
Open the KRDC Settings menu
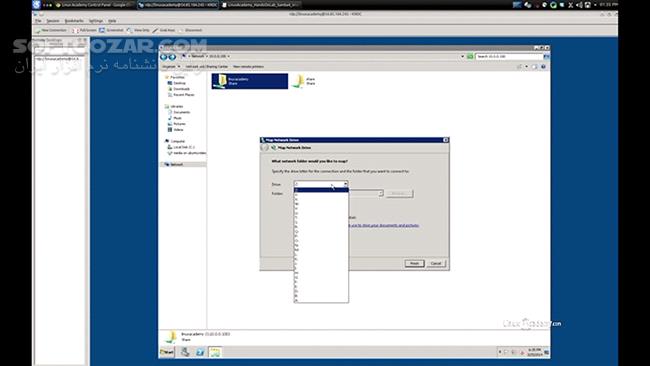[x=96, y=21]
